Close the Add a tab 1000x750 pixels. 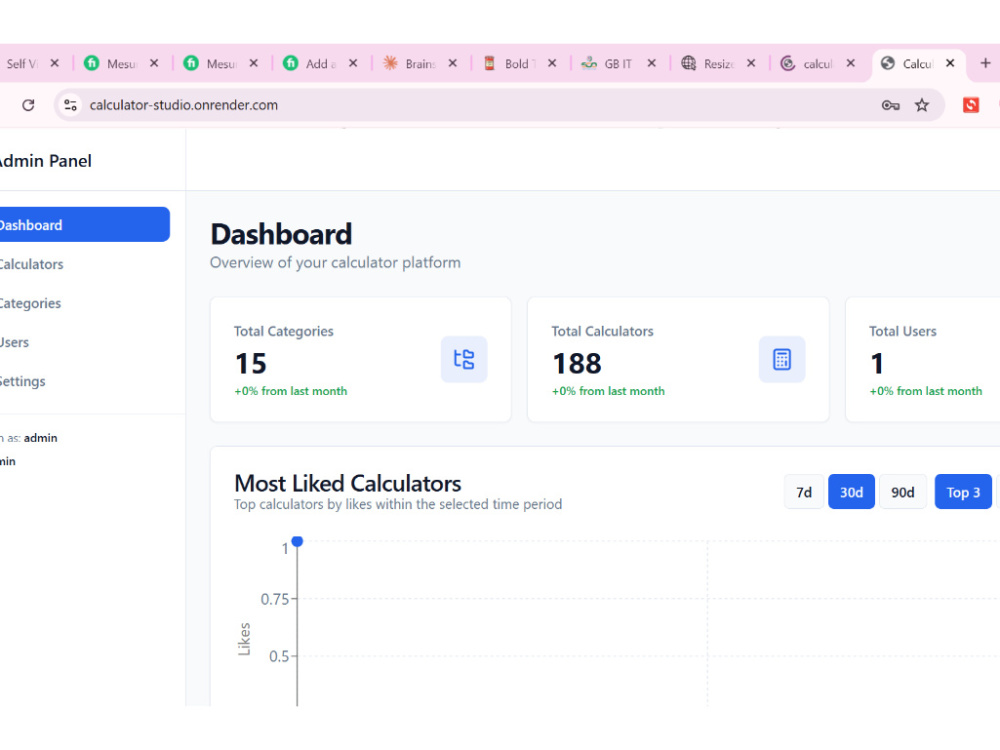[x=353, y=63]
